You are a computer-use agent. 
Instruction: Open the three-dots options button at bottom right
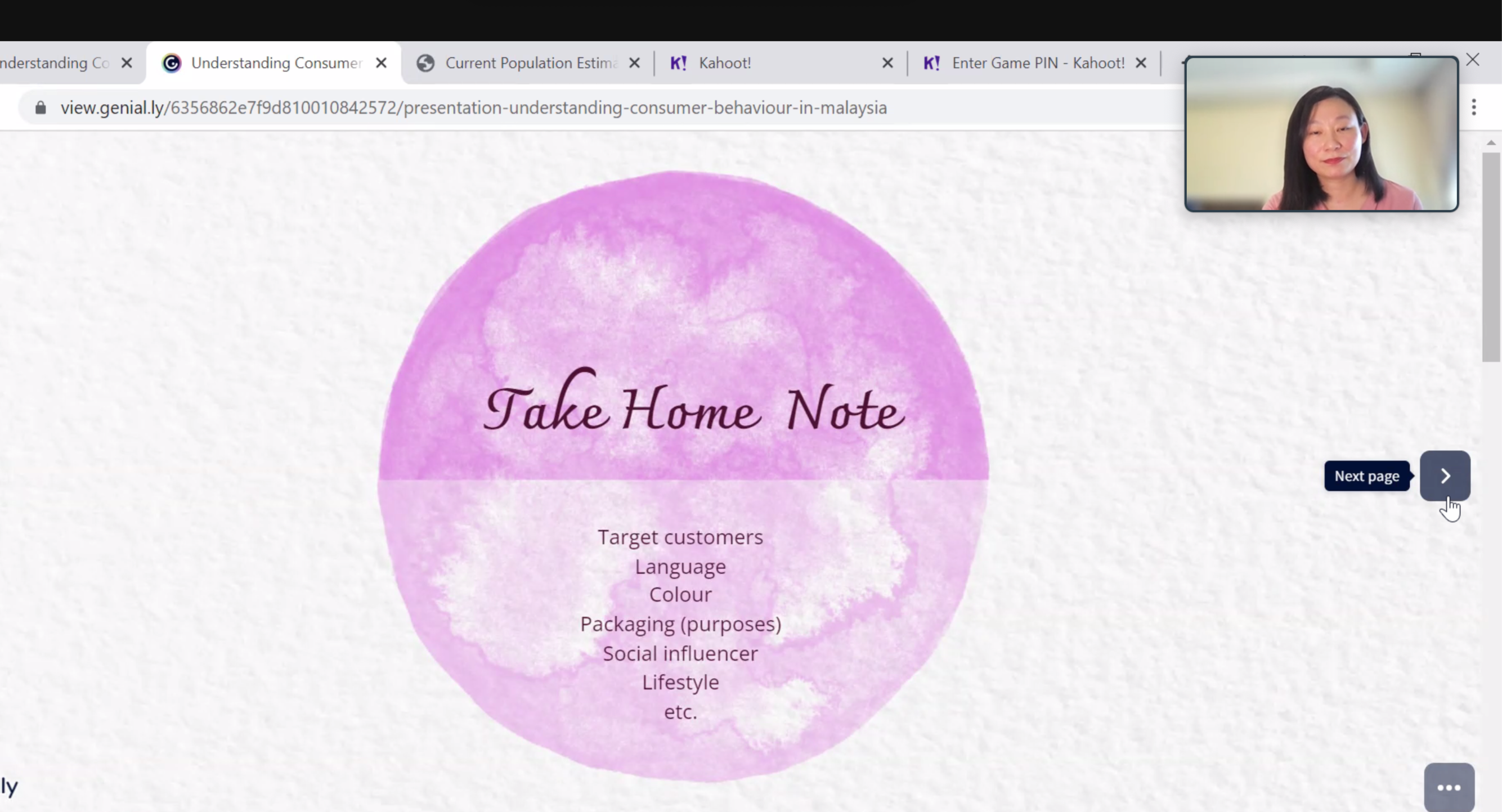point(1449,787)
